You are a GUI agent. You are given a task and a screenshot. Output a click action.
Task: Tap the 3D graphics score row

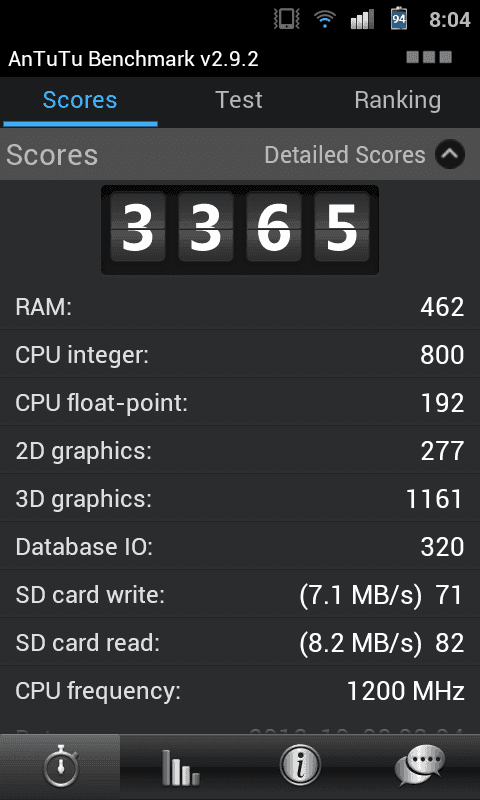tap(240, 498)
